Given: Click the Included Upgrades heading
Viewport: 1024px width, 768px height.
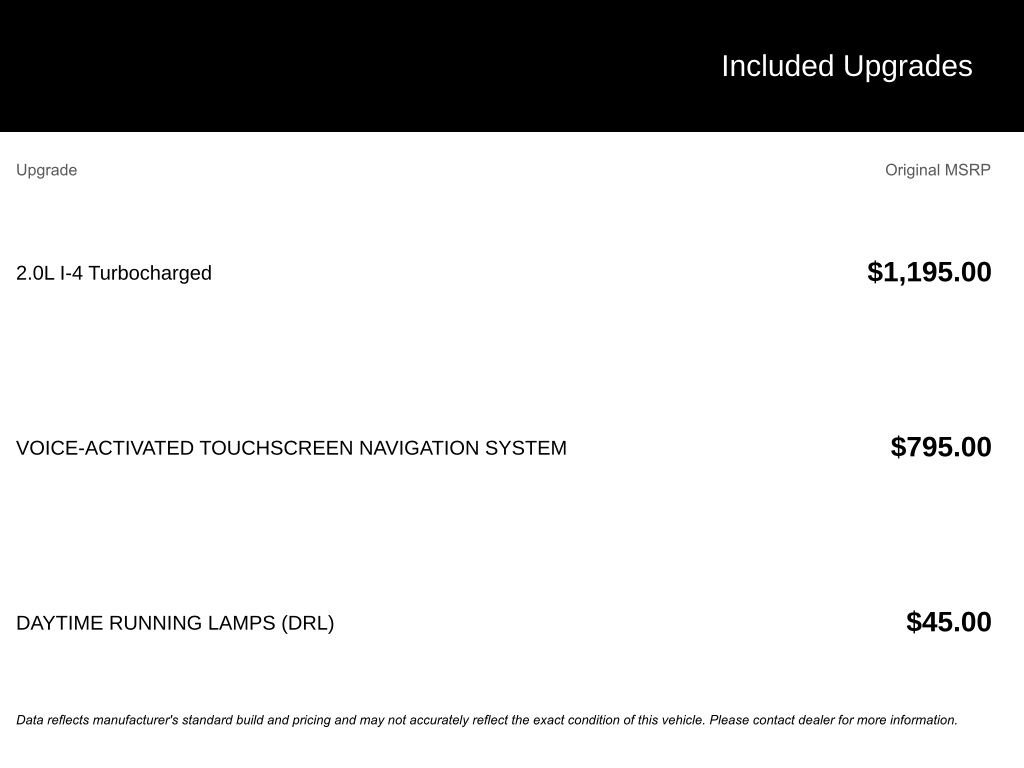Looking at the screenshot, I should coord(846,66).
